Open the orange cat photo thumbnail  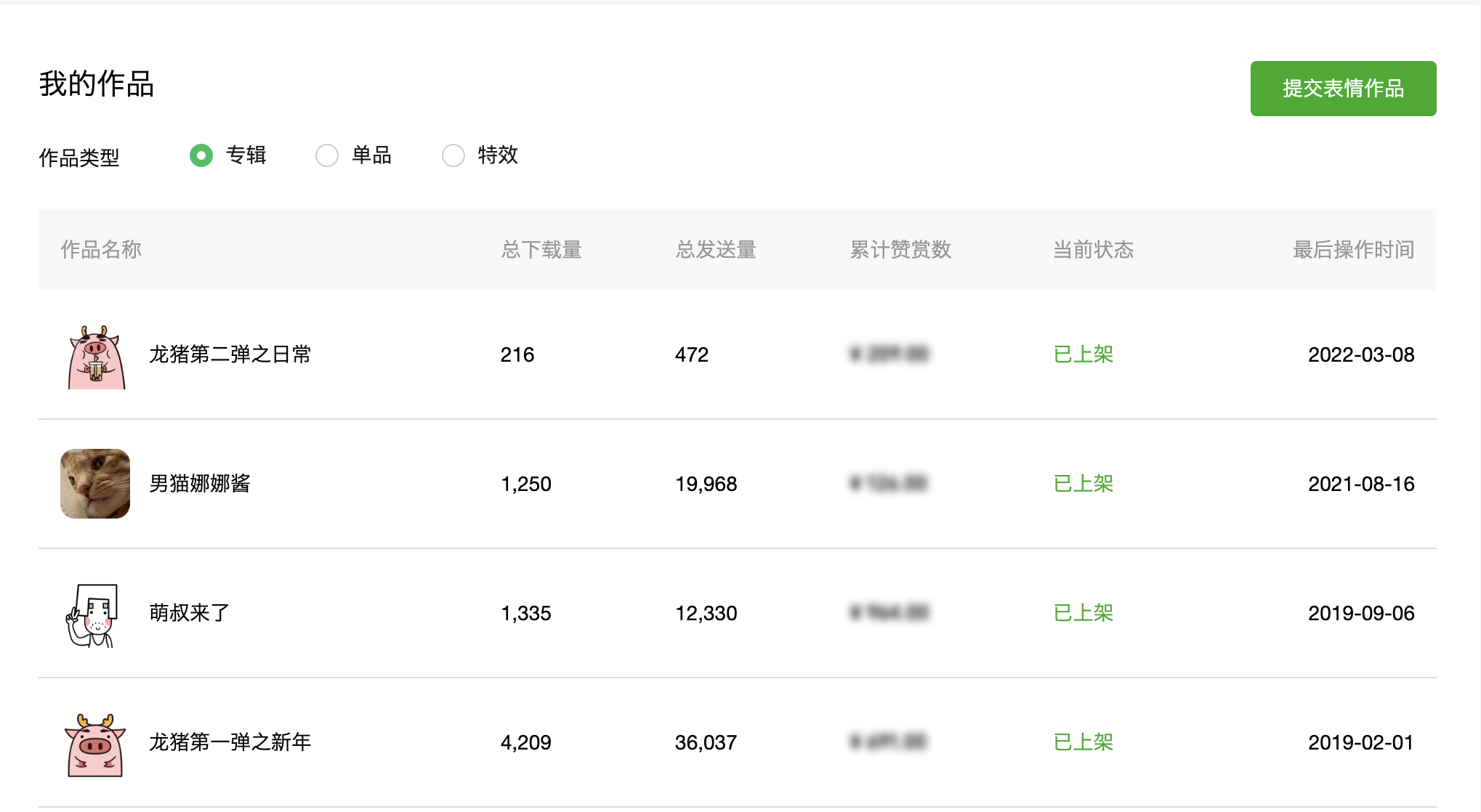[x=95, y=484]
